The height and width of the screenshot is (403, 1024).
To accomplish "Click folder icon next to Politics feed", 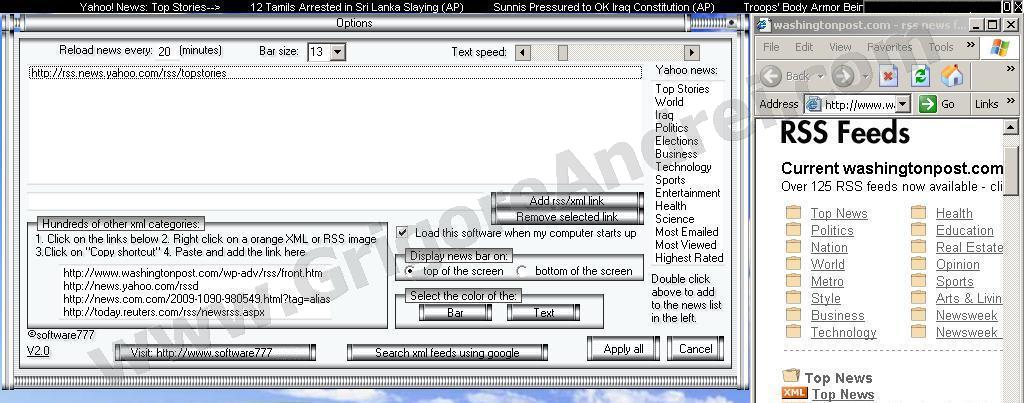I will coord(793,229).
